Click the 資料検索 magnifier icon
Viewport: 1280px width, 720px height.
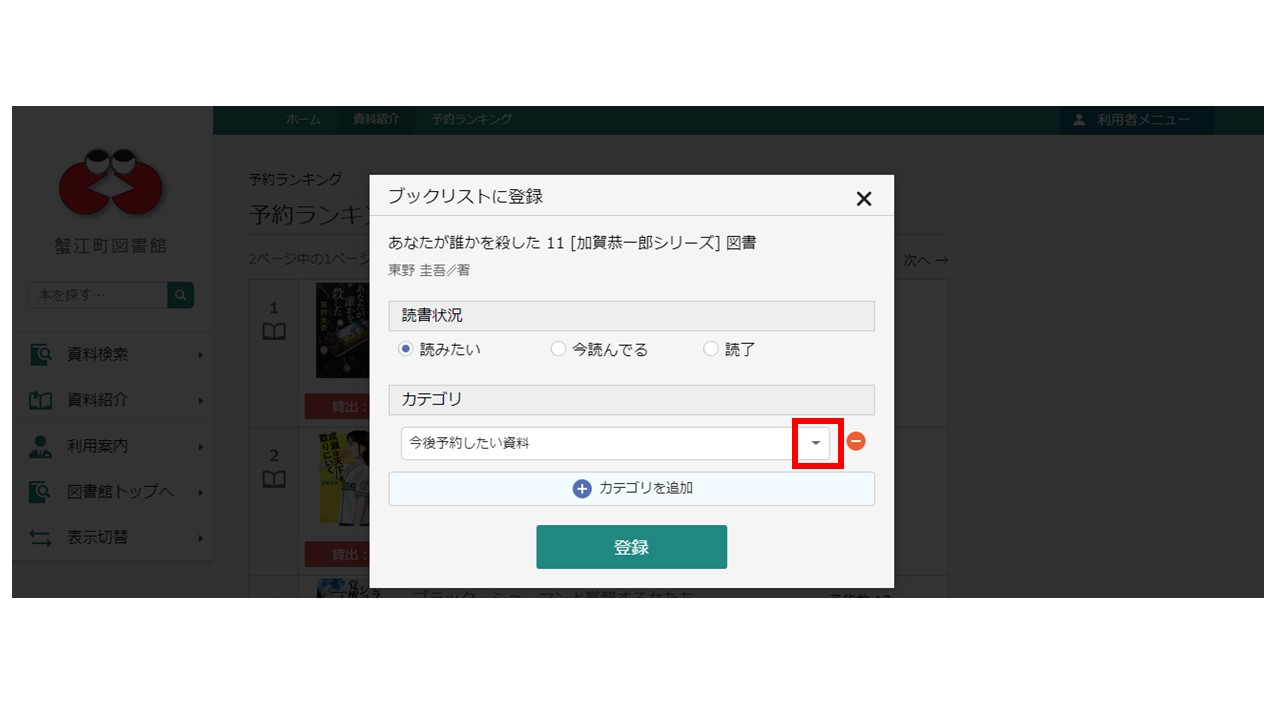pyautogui.click(x=40, y=354)
